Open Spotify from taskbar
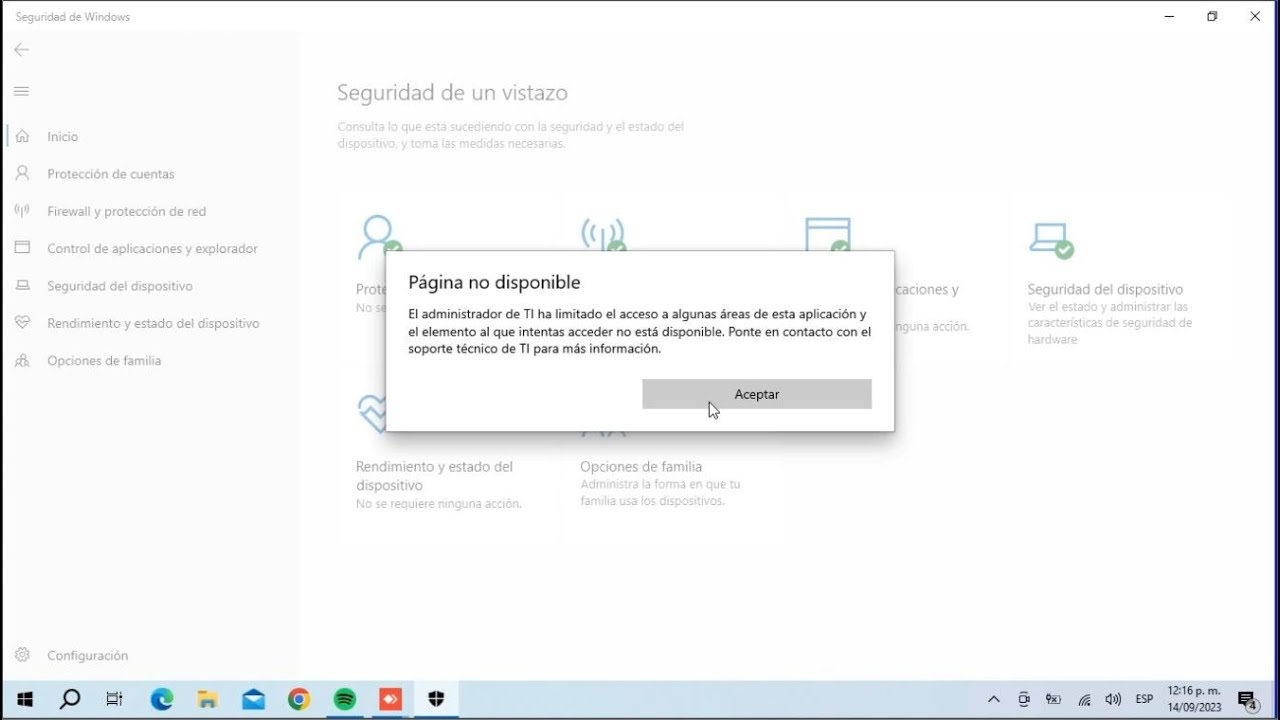This screenshot has height=720, width=1280. pos(345,699)
